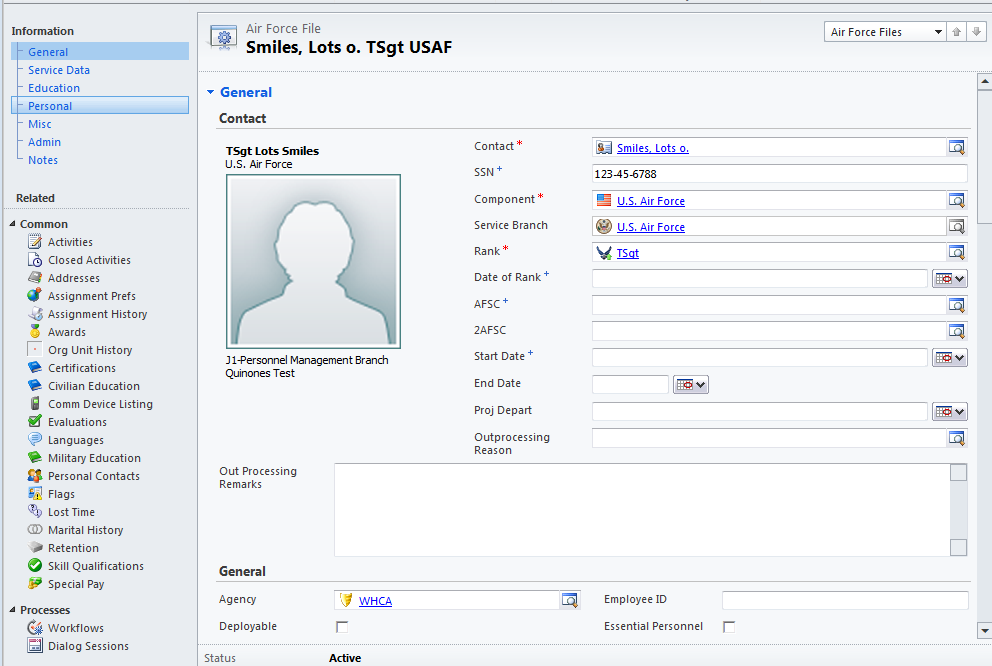Screen dimensions: 992x666
Task: Open U.S. Air Force Service Branch link
Action: point(651,227)
